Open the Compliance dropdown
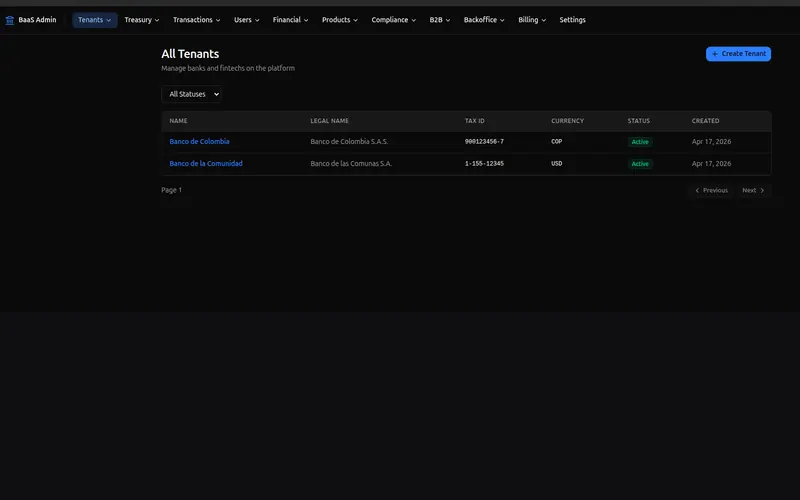Viewport: 800px width, 500px height. (393, 20)
